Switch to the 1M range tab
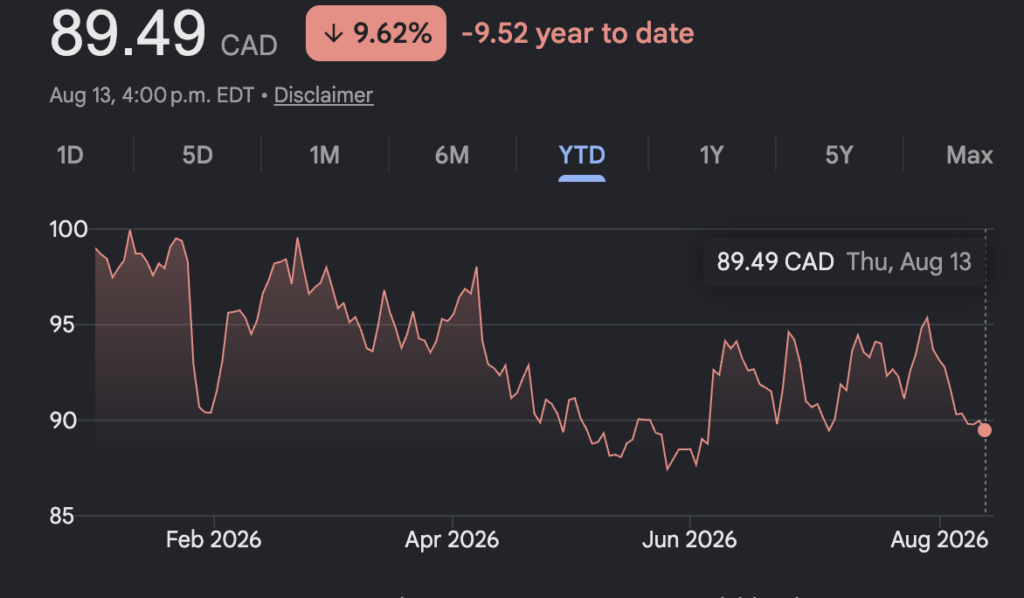The image size is (1024, 598). [x=325, y=155]
